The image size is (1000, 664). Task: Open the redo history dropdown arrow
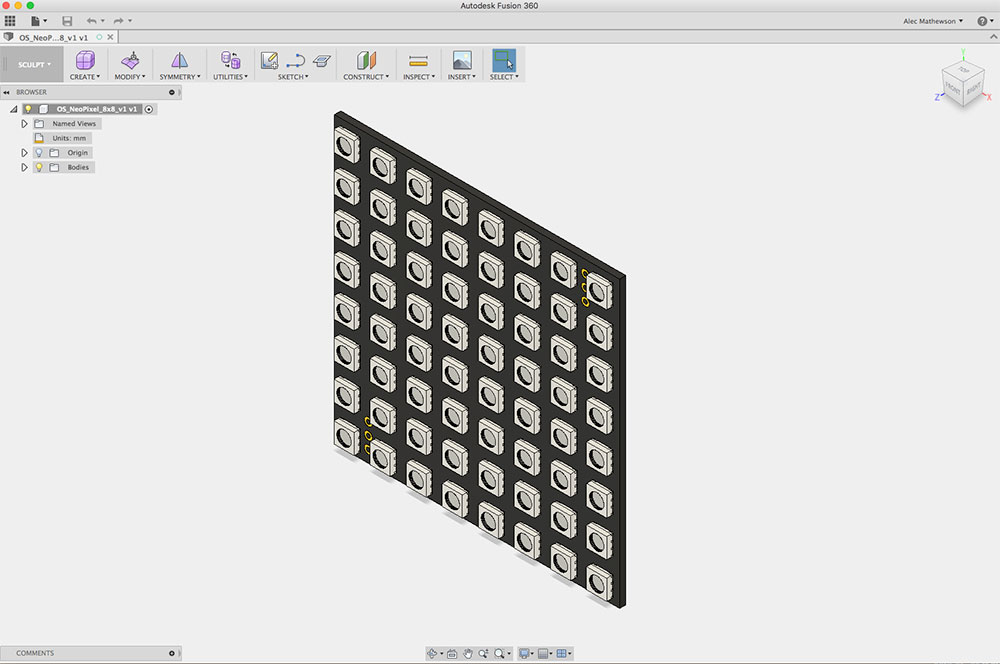129,21
